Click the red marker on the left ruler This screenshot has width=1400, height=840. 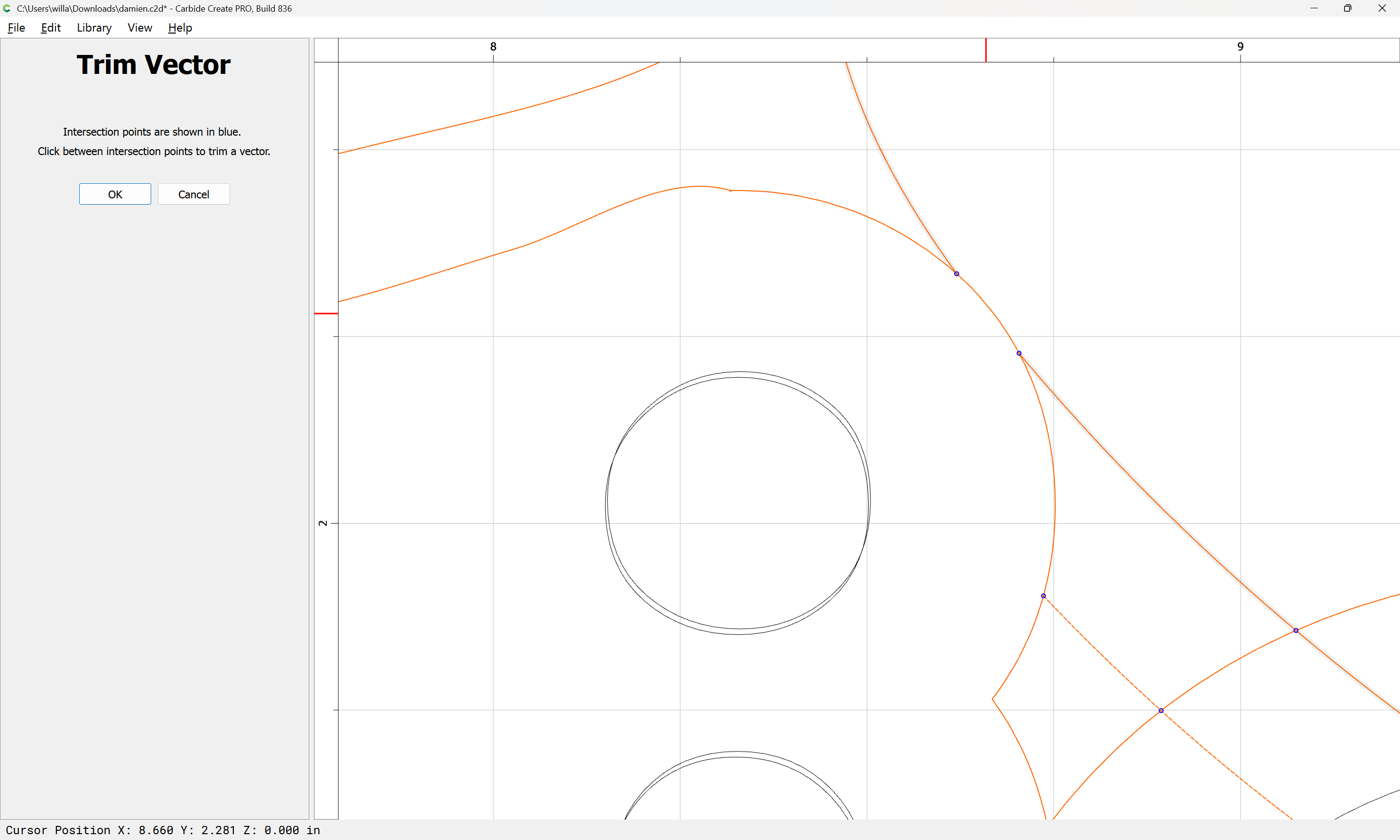[x=326, y=314]
